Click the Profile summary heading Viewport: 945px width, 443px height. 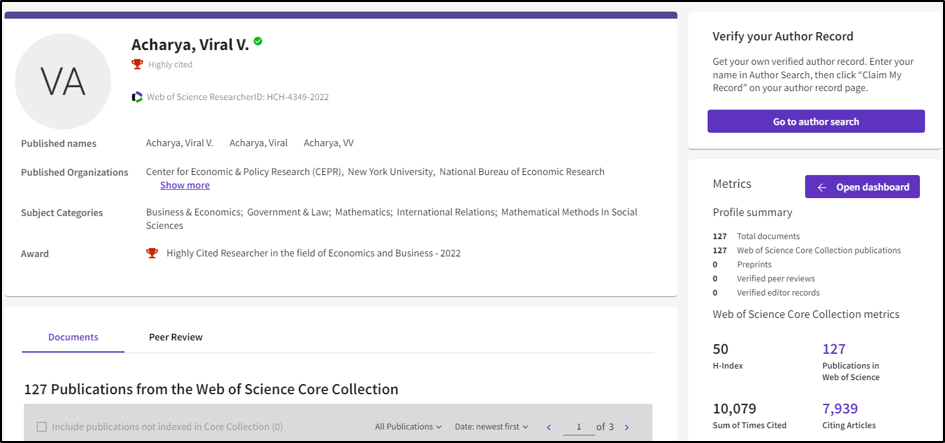[x=752, y=212]
